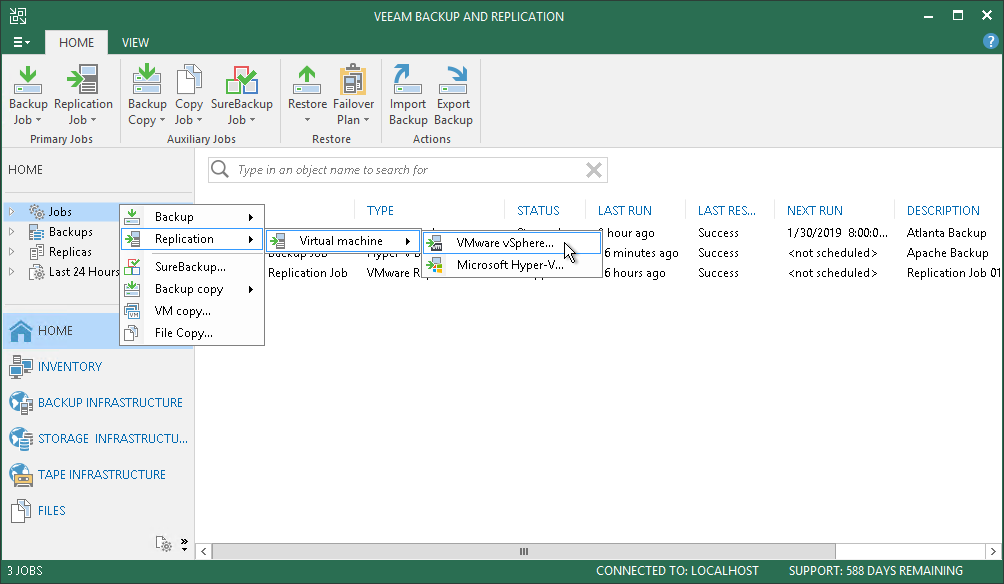This screenshot has height=584, width=1004.
Task: Switch to the VIEW ribbon tab
Action: (x=135, y=42)
